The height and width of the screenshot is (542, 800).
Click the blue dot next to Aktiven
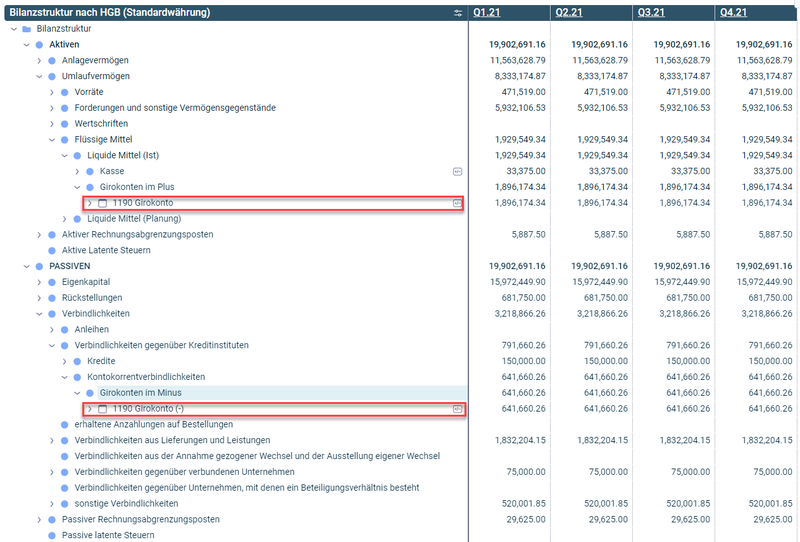40,45
